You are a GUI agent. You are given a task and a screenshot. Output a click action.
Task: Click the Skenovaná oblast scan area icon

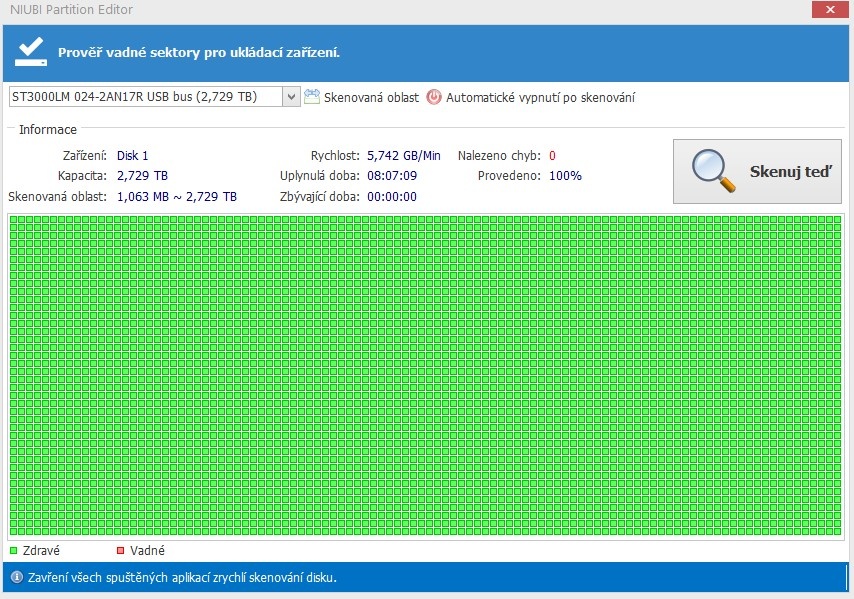[312, 97]
